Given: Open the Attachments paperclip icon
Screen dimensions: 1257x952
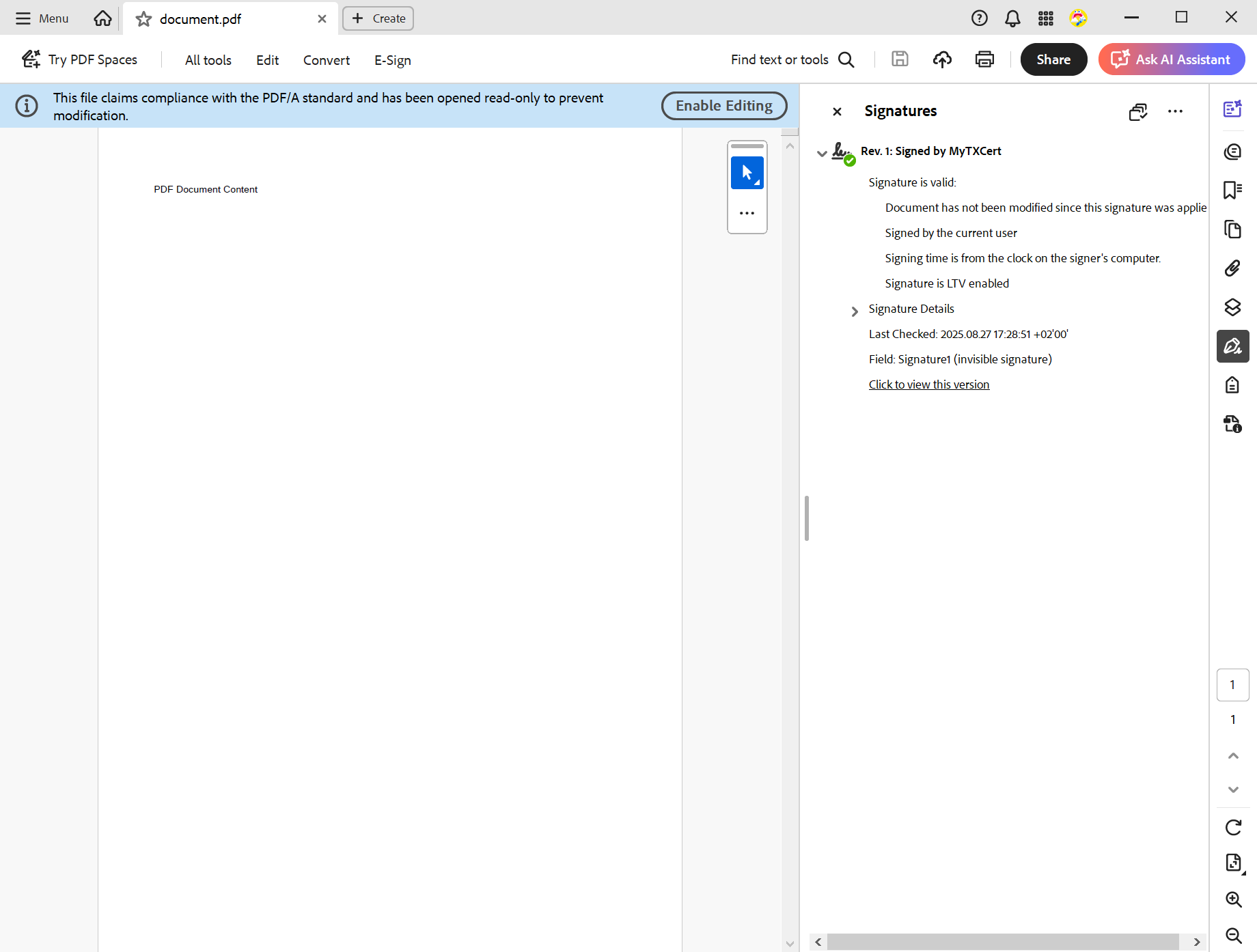Looking at the screenshot, I should point(1232,268).
